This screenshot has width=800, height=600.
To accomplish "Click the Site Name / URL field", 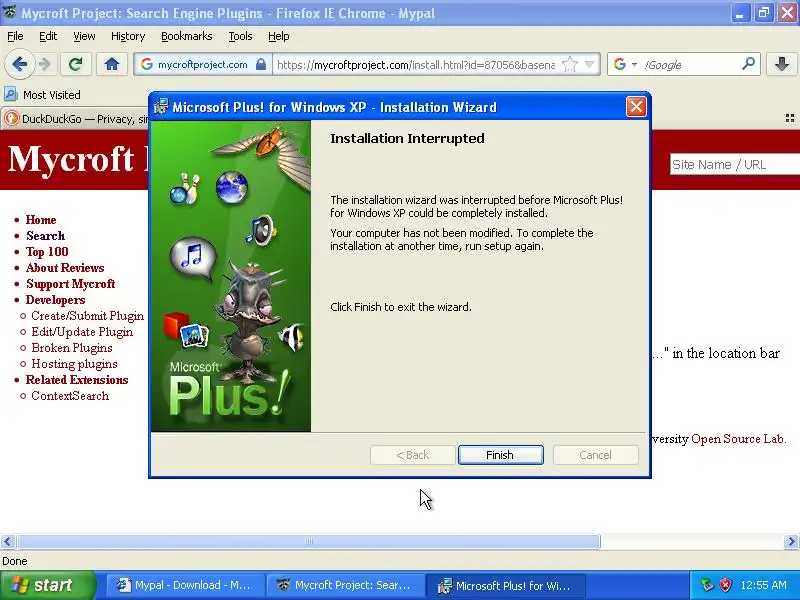I will 735,164.
